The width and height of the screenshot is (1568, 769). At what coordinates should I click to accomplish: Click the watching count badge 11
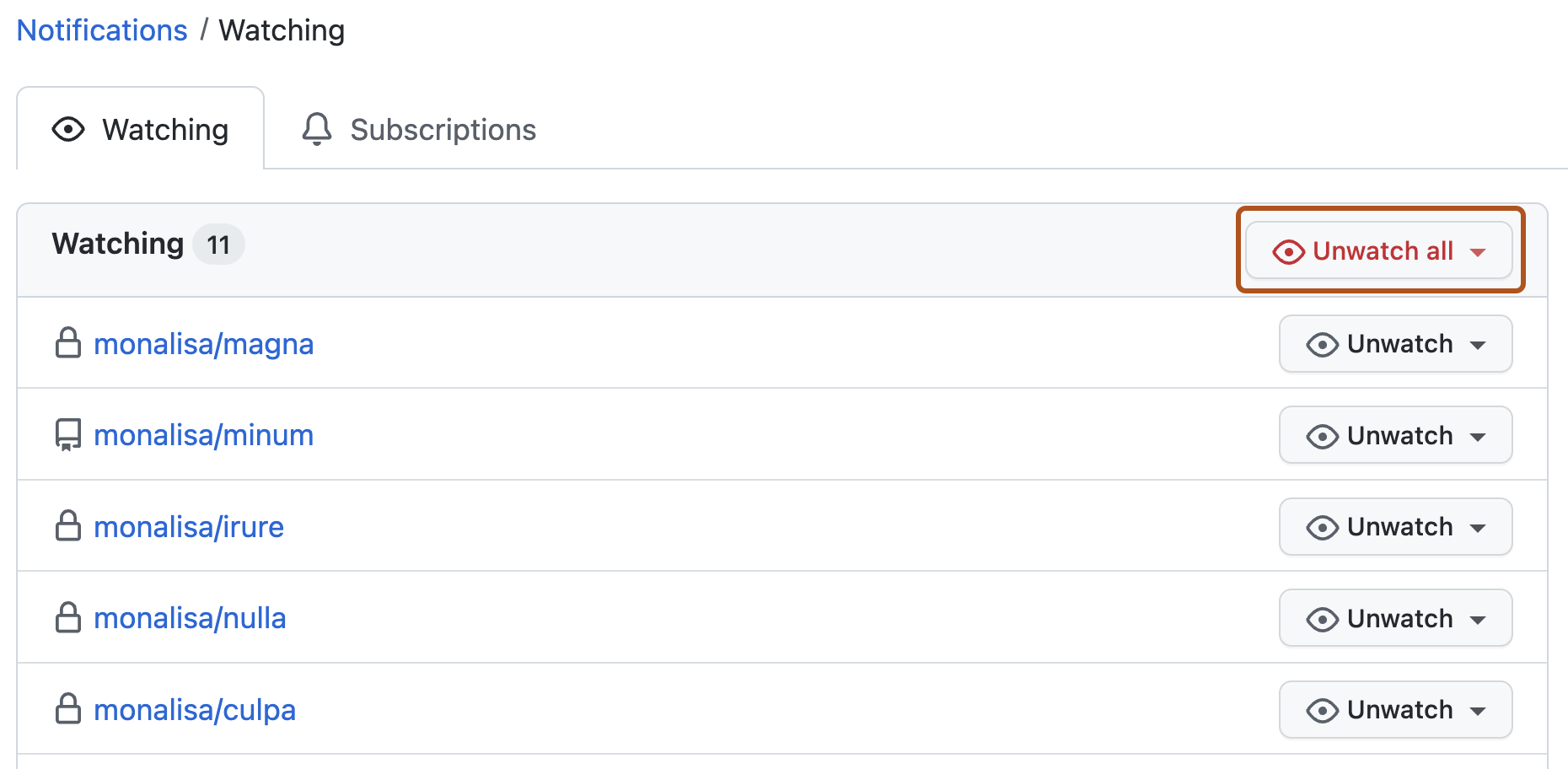(x=218, y=245)
